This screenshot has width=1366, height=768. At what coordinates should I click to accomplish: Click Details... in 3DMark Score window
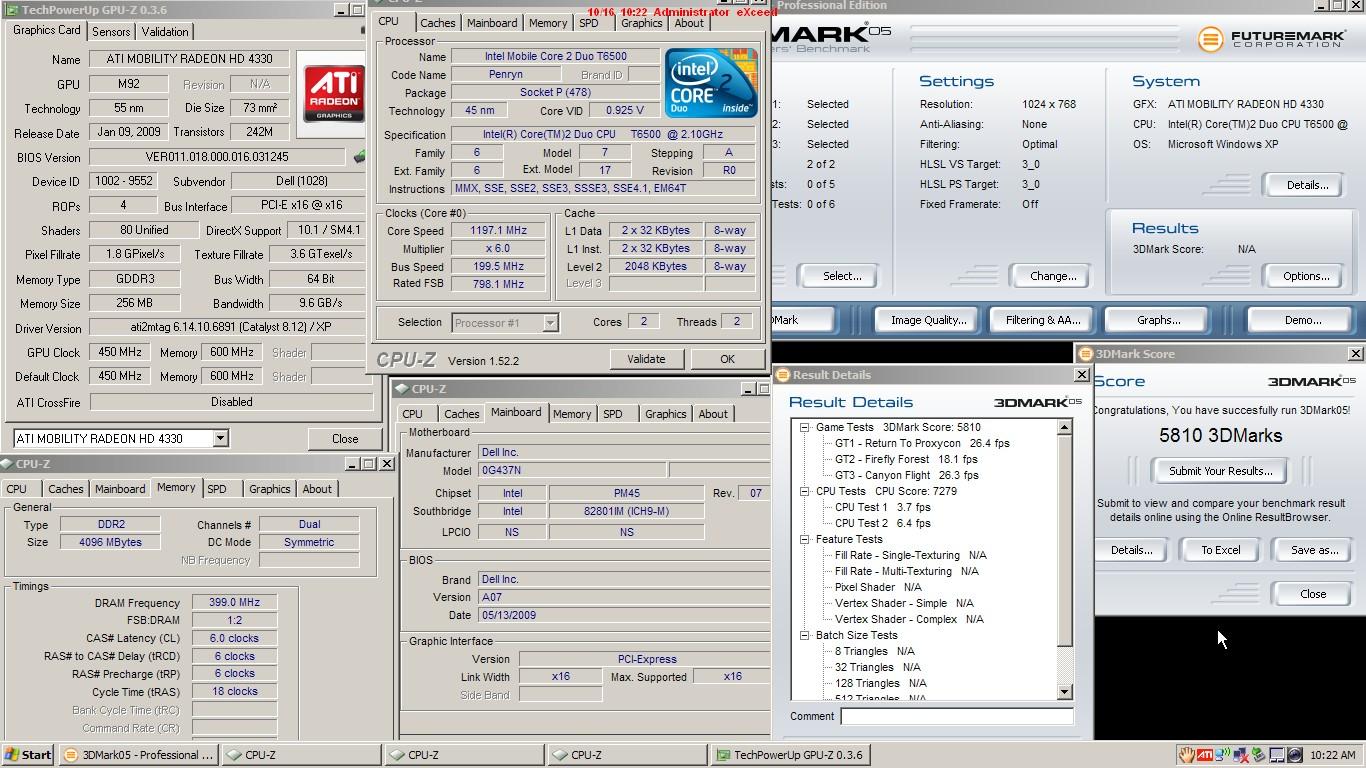click(1131, 550)
